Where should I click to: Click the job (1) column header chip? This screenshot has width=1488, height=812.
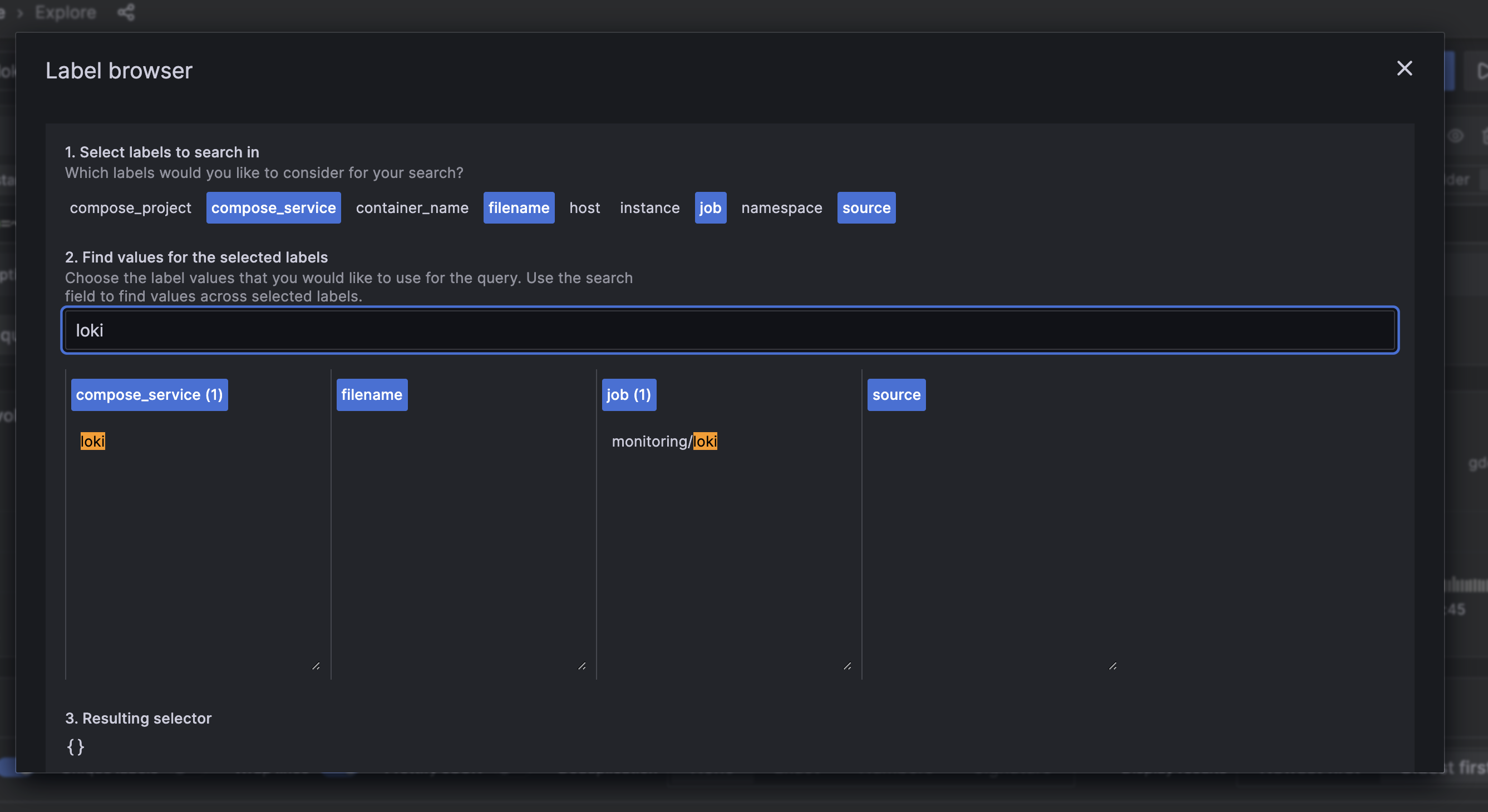coord(628,394)
